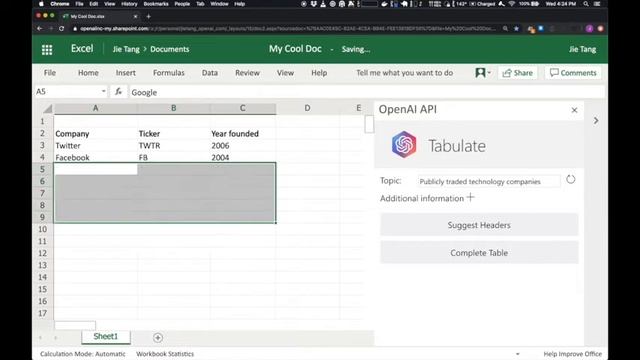Open the Apple menu
Viewport: 640px width, 360px height.
[x=41, y=4]
